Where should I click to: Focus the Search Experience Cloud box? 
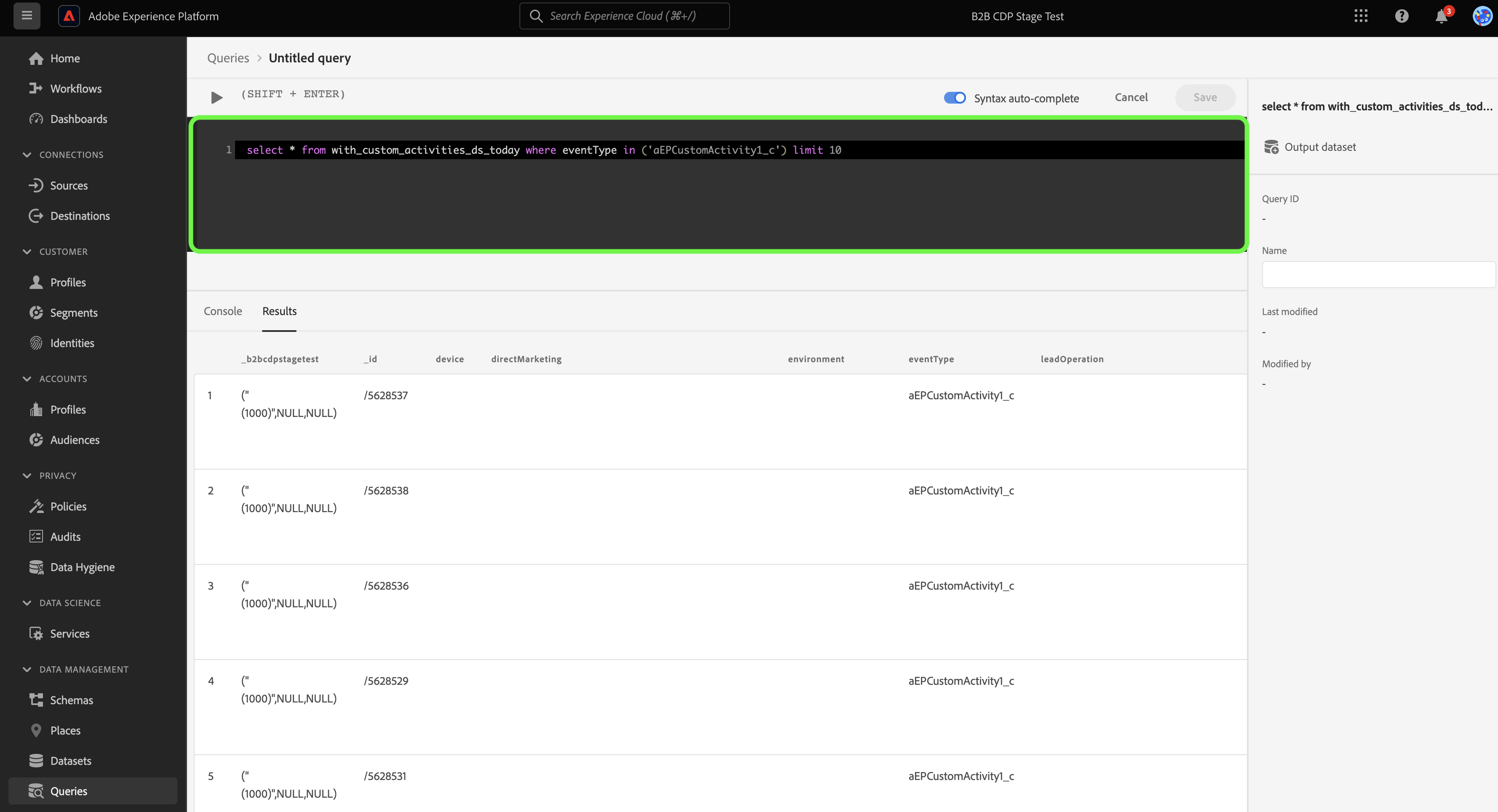click(x=624, y=16)
